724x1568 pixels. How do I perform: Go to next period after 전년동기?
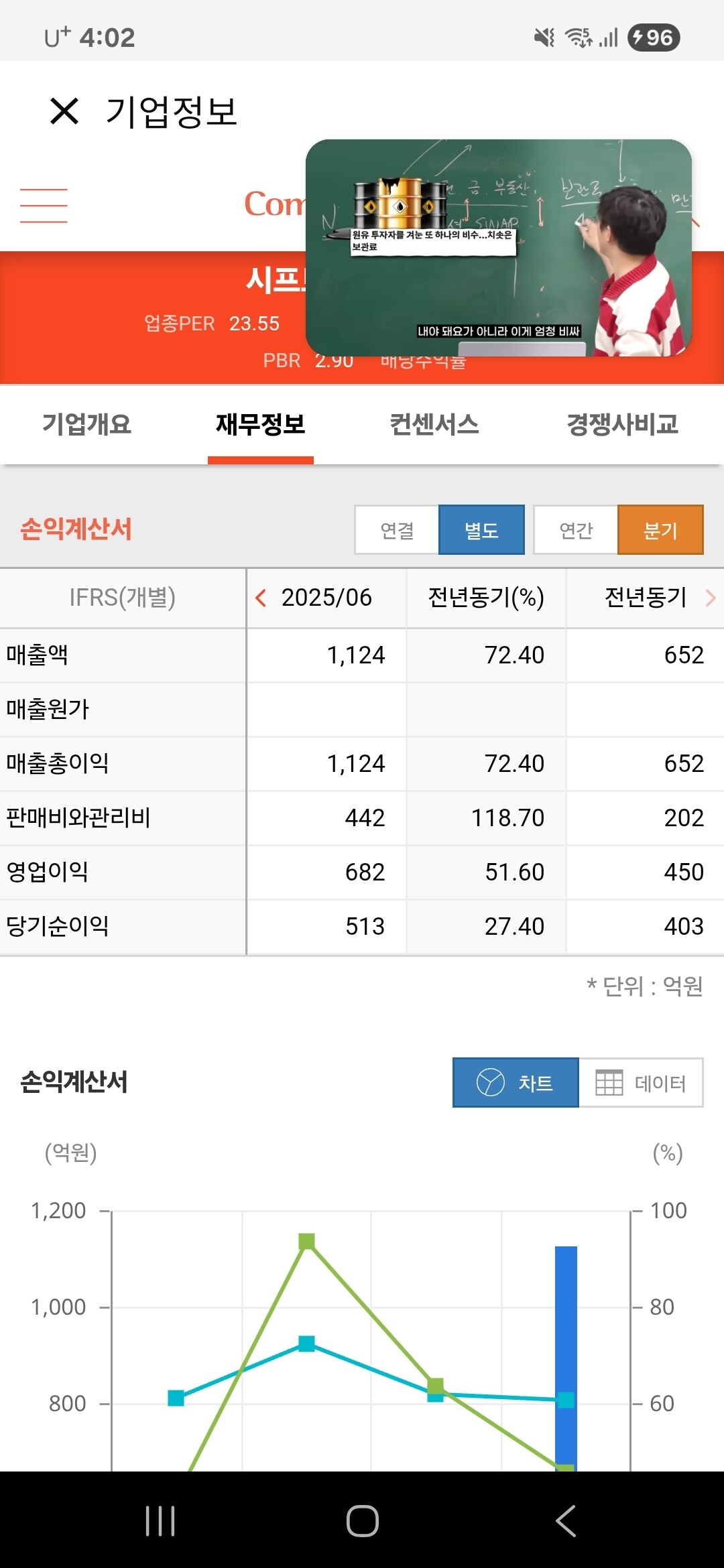click(711, 598)
